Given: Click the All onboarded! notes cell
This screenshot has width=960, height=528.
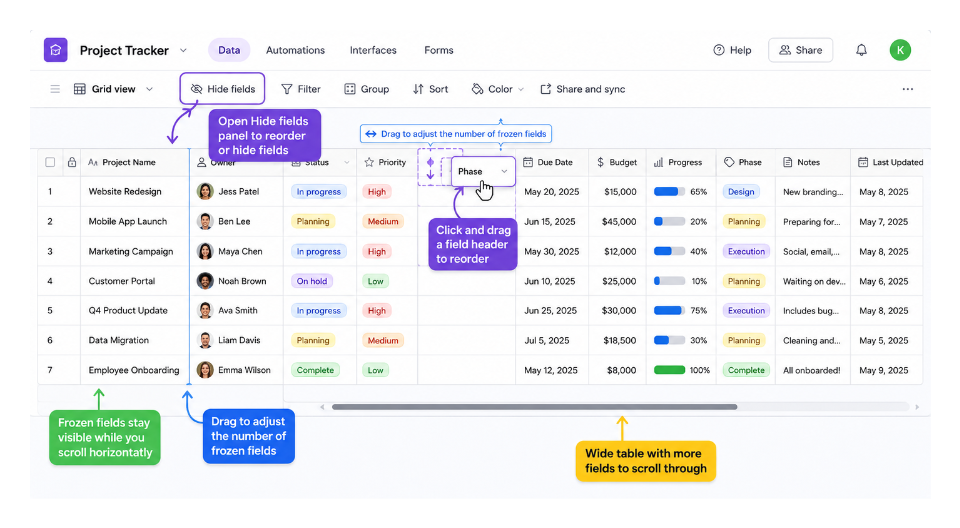Looking at the screenshot, I should click(812, 370).
